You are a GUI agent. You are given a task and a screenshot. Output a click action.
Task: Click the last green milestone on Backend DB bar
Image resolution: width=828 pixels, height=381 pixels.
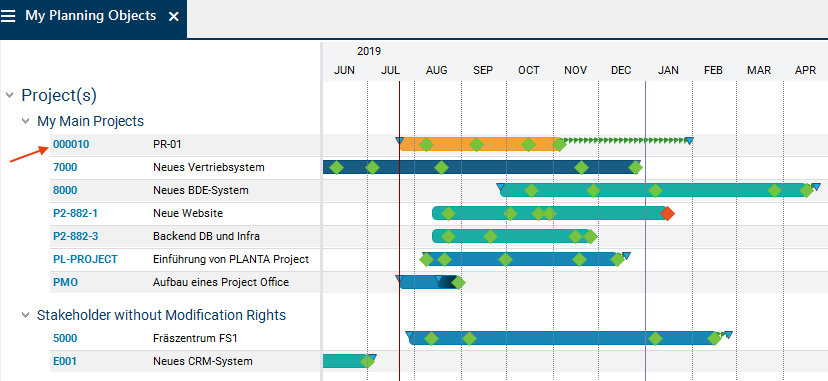click(x=590, y=236)
